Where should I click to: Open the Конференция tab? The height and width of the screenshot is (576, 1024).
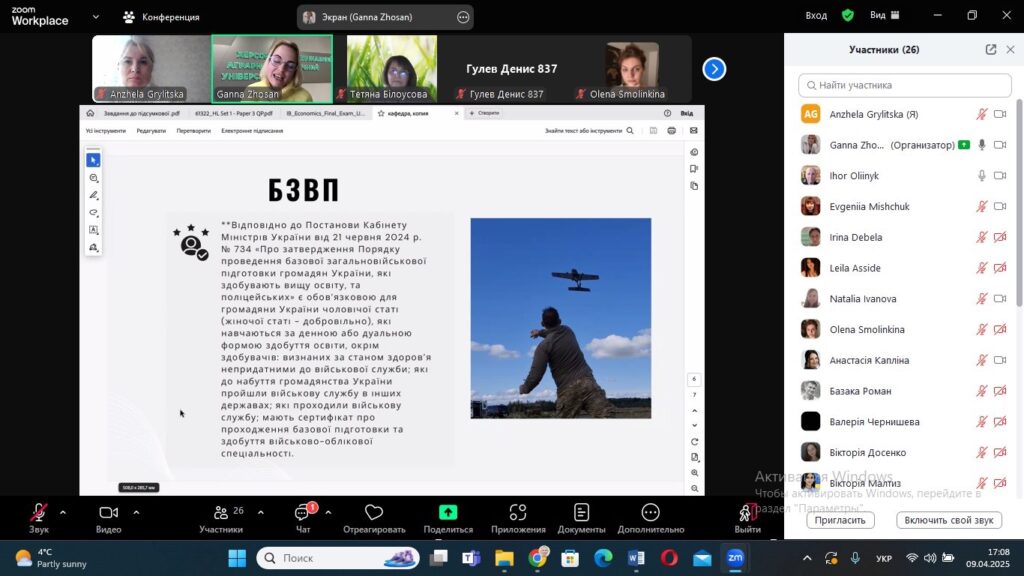point(161,17)
